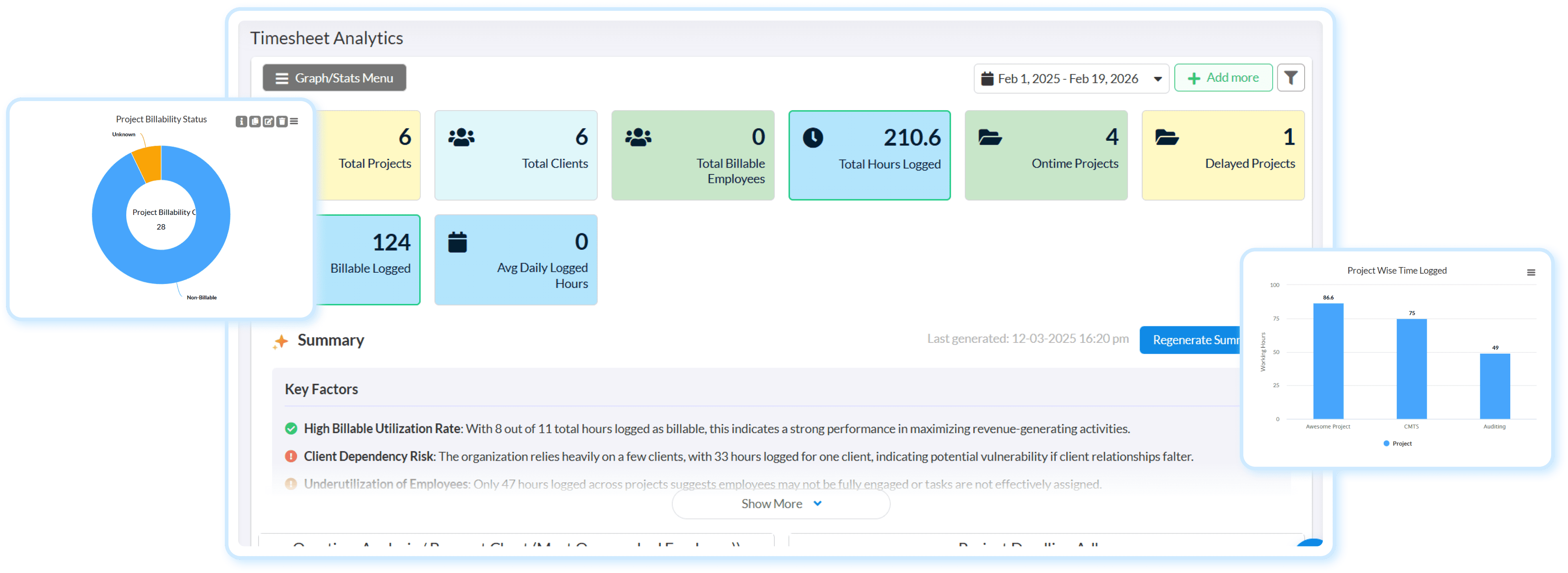Click people icon on Total Billable Employees card

(x=638, y=138)
